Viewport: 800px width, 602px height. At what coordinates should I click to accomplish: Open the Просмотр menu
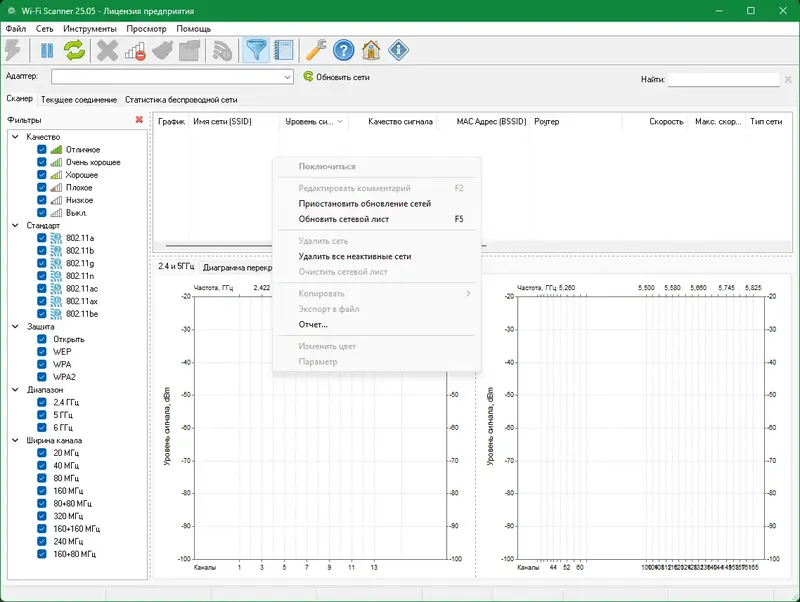coord(146,29)
